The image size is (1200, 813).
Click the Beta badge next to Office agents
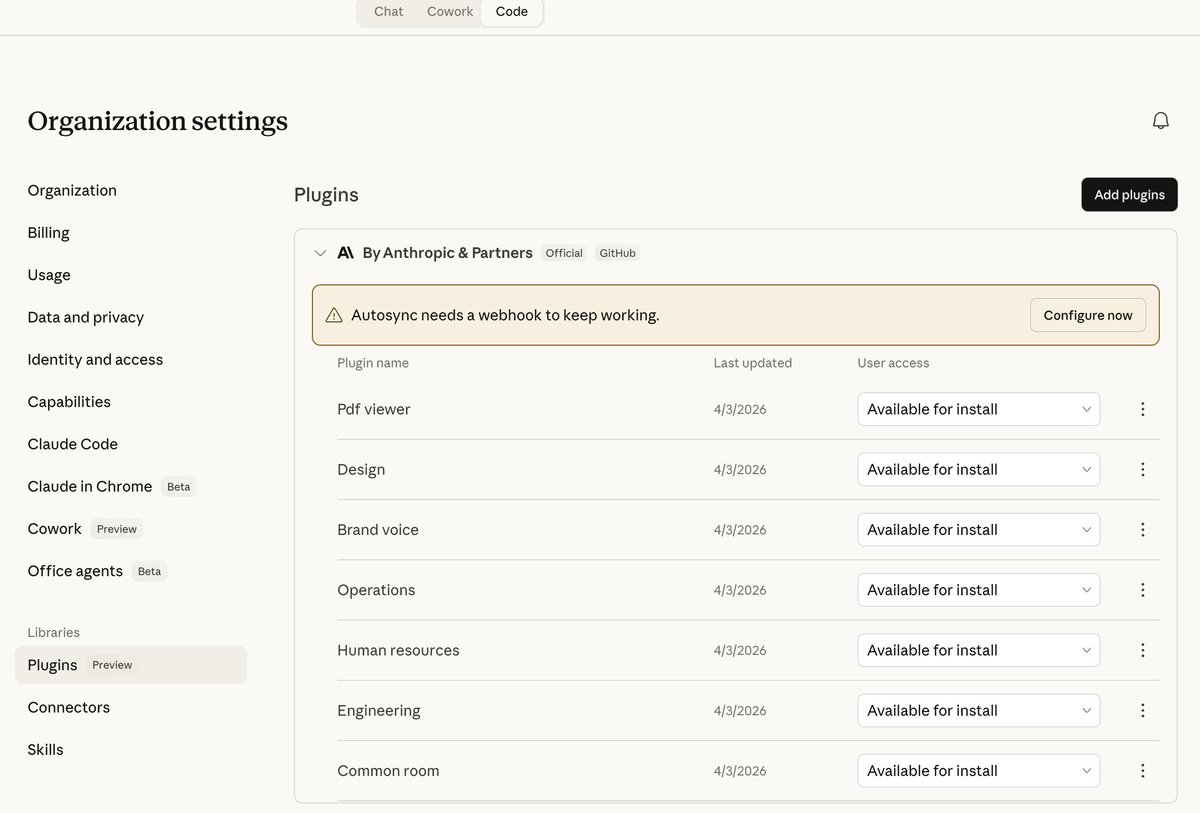click(x=149, y=571)
